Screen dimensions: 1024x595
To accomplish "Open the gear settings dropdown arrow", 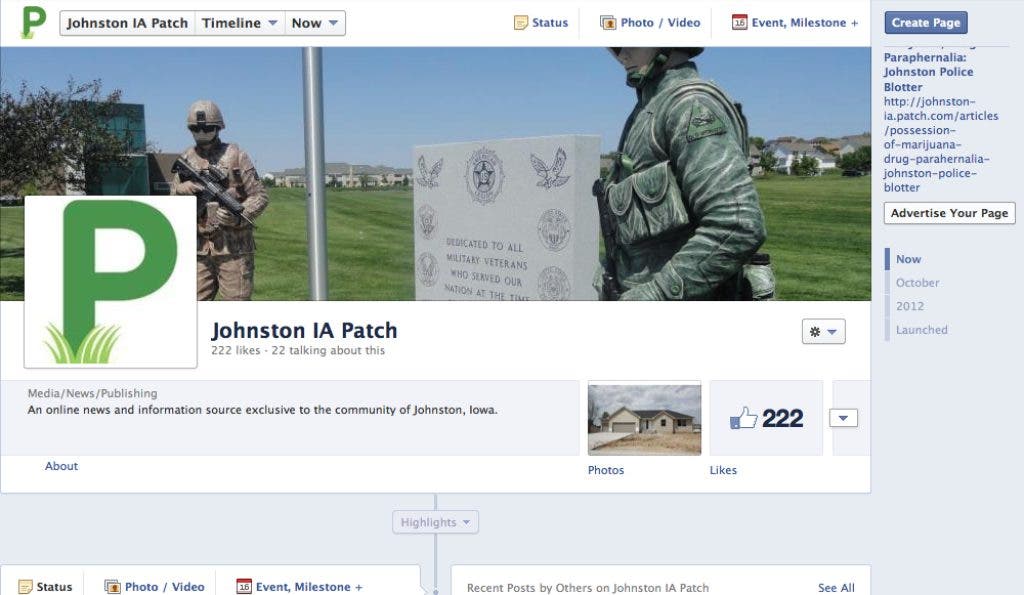I will (832, 332).
